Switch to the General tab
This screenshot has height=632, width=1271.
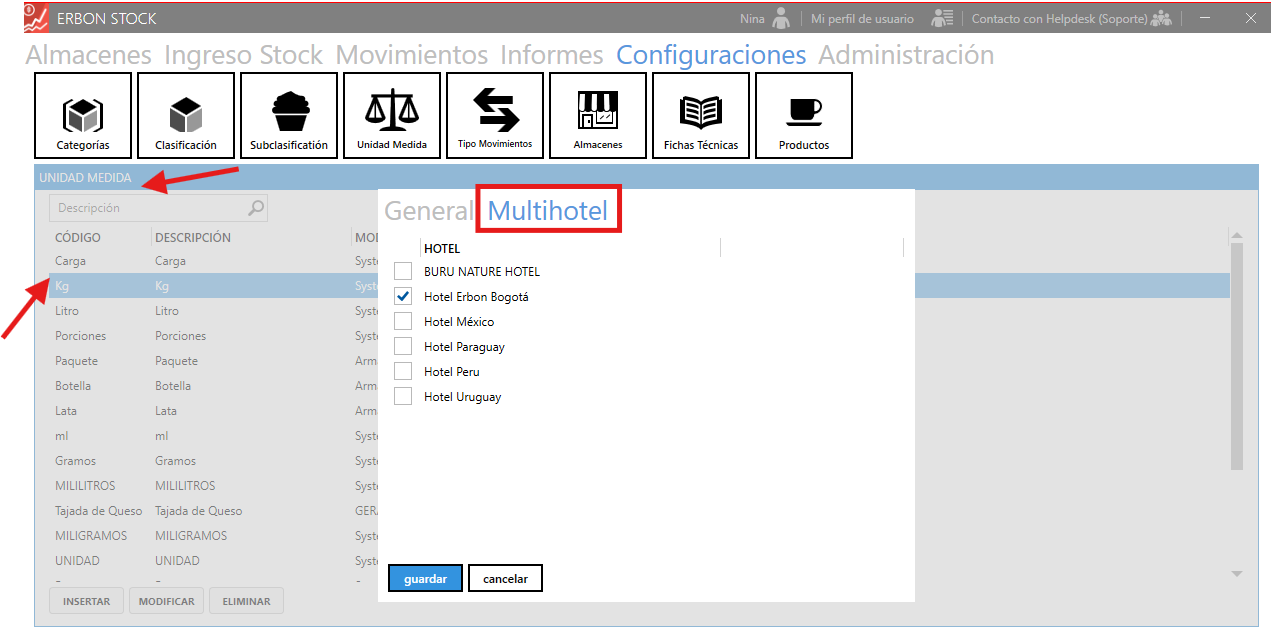tap(429, 211)
